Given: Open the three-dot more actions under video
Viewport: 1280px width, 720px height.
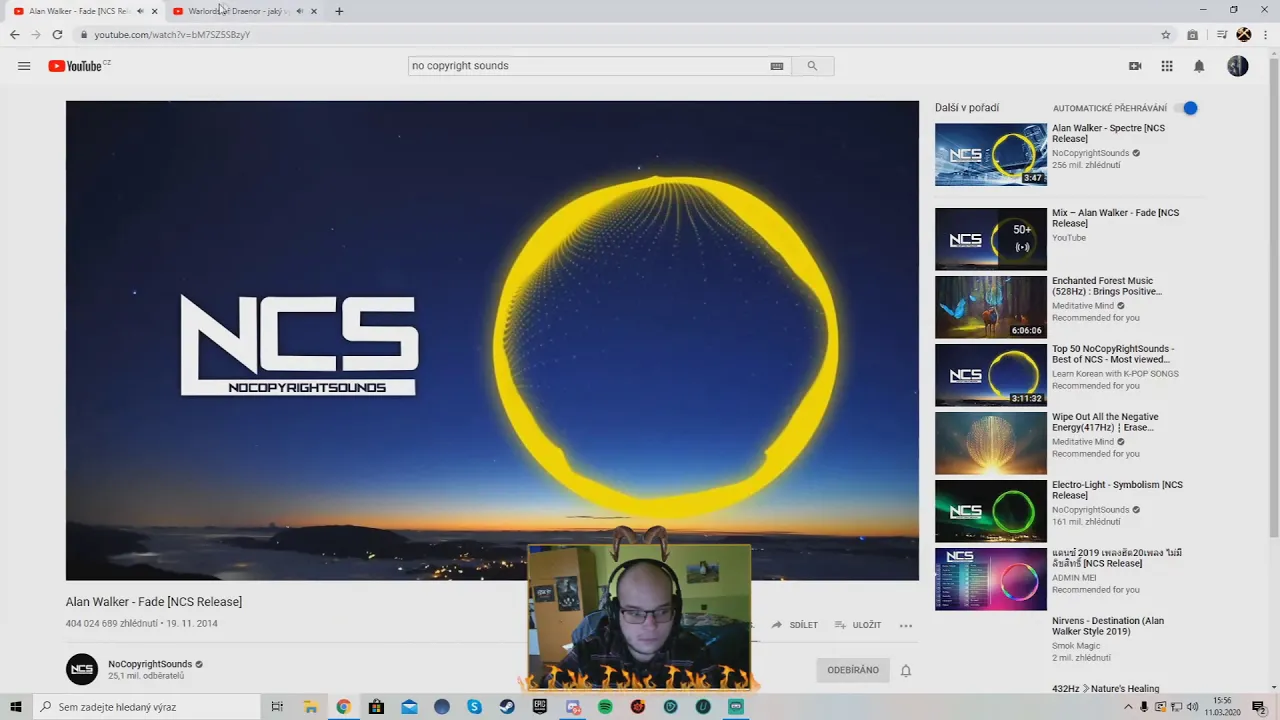Looking at the screenshot, I should click(x=906, y=625).
